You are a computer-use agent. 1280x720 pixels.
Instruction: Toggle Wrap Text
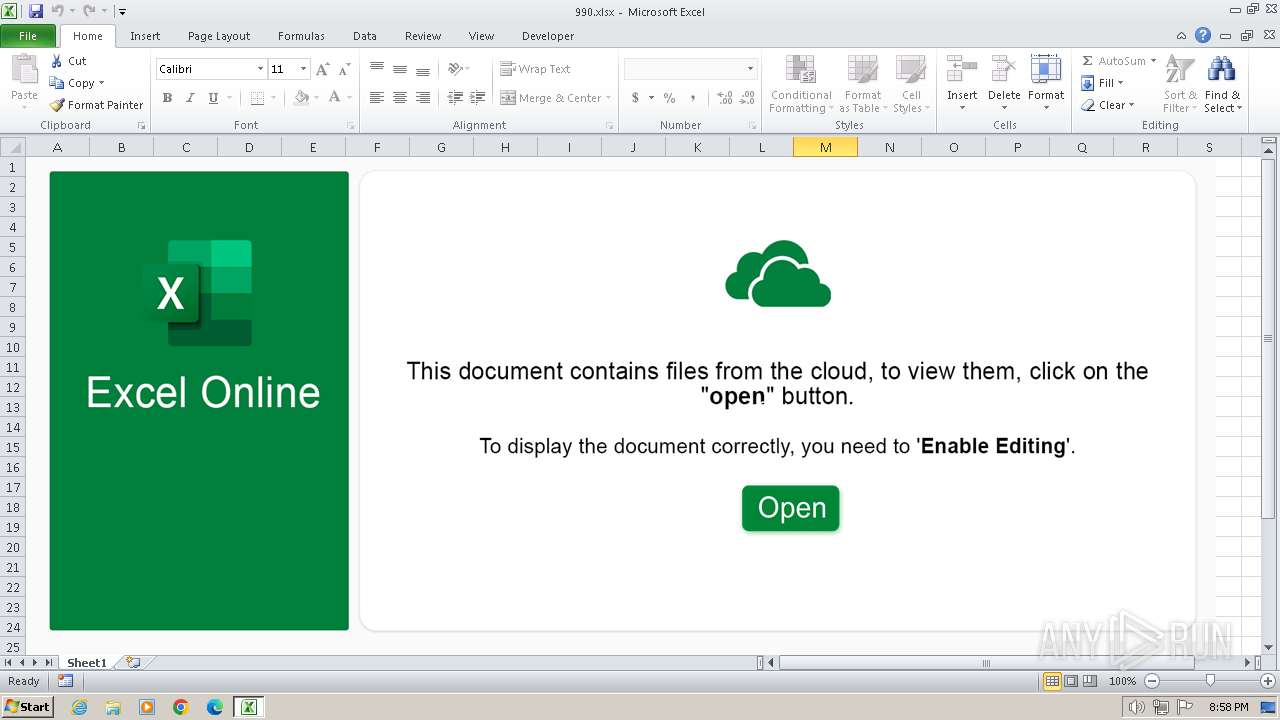(535, 69)
